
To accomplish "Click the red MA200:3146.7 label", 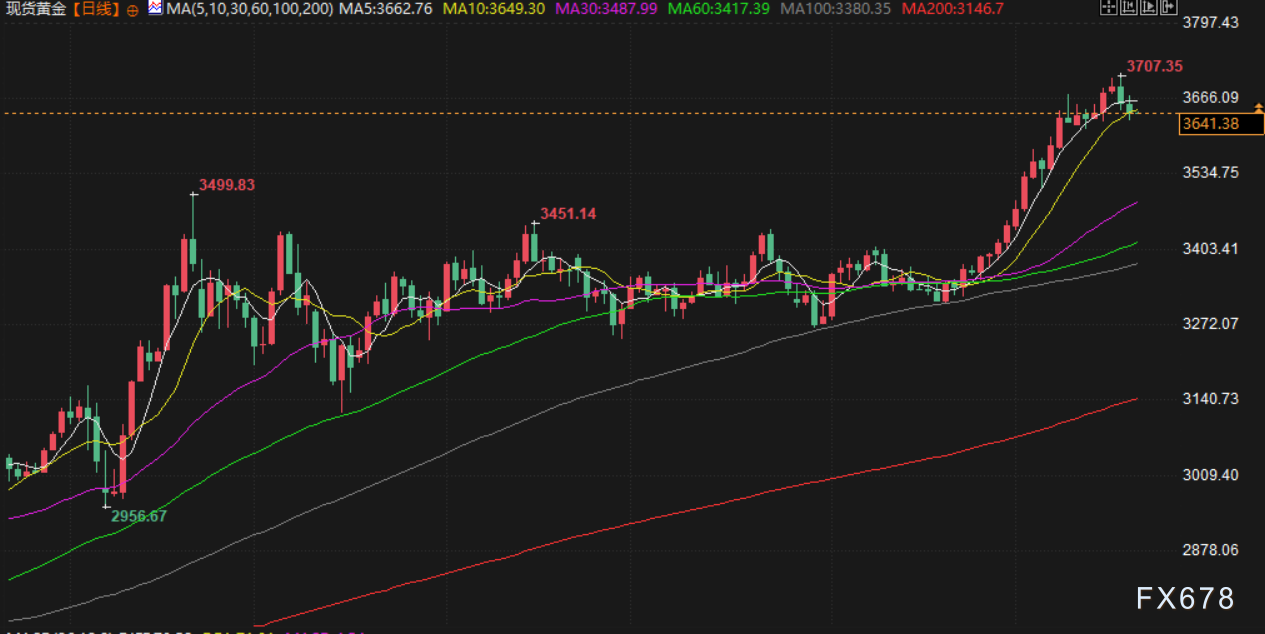I will click(x=952, y=8).
